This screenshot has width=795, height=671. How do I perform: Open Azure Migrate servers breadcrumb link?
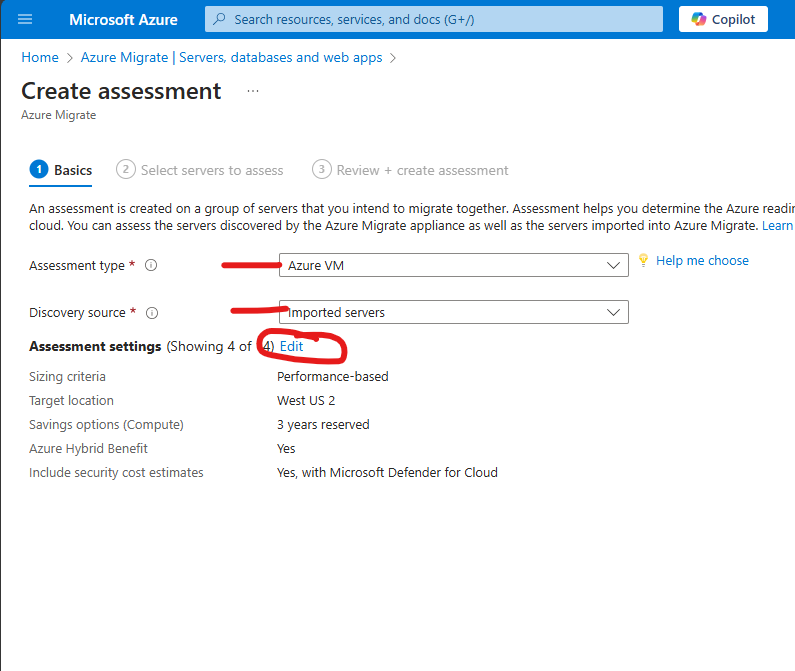pyautogui.click(x=231, y=57)
